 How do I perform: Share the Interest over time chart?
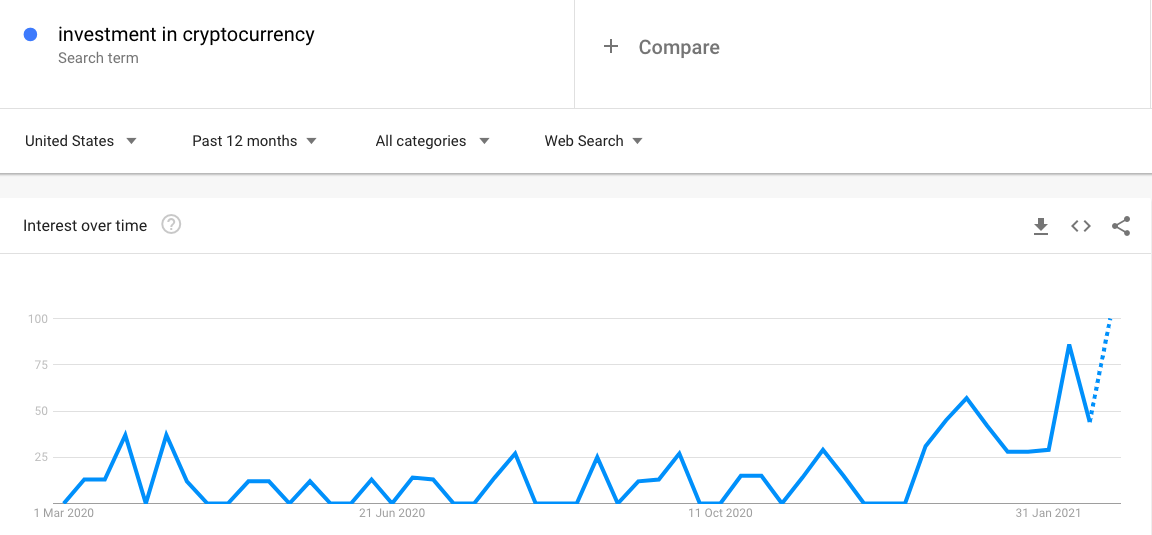click(1121, 226)
